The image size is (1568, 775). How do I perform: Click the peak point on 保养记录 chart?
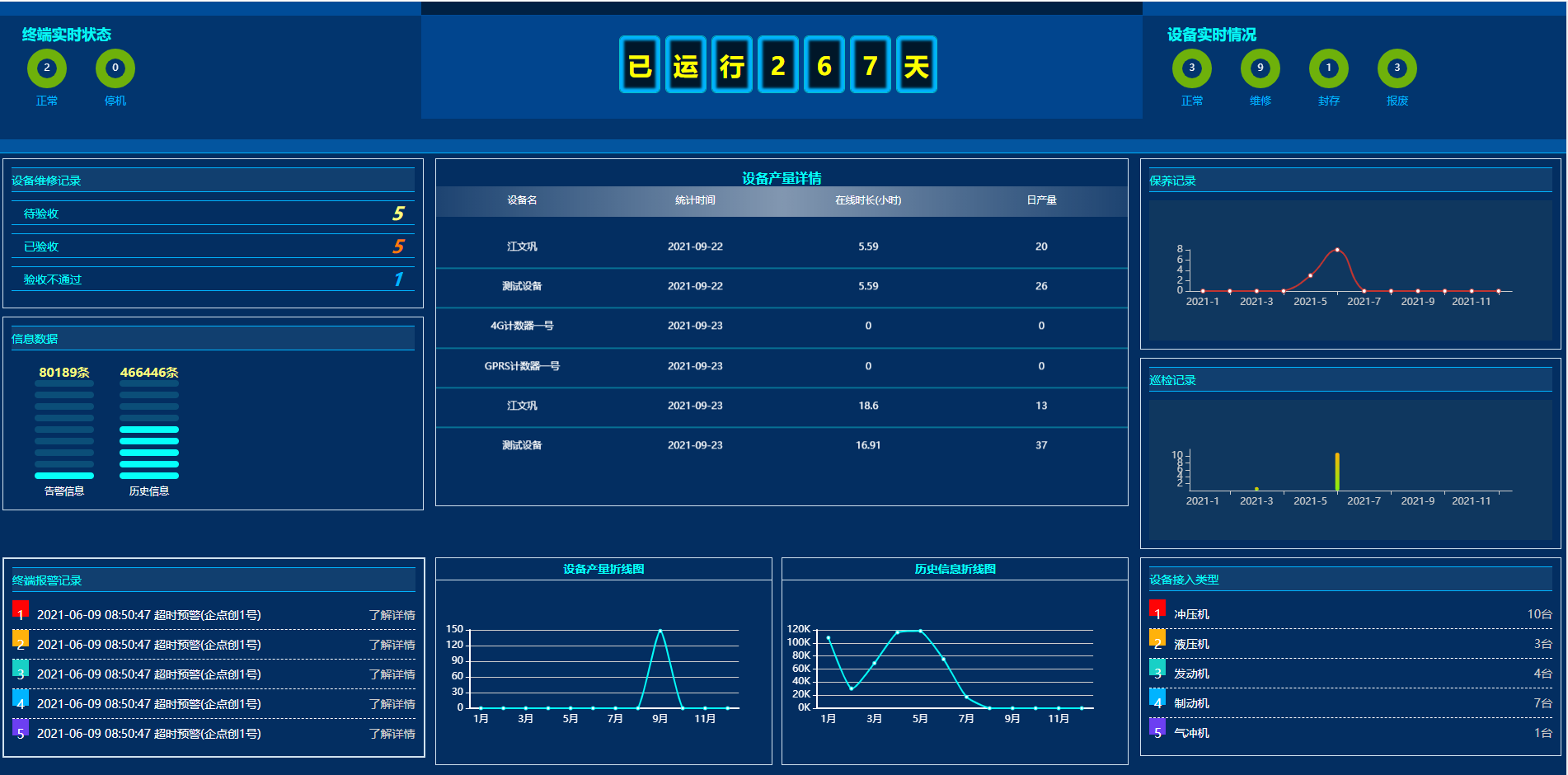click(1337, 249)
